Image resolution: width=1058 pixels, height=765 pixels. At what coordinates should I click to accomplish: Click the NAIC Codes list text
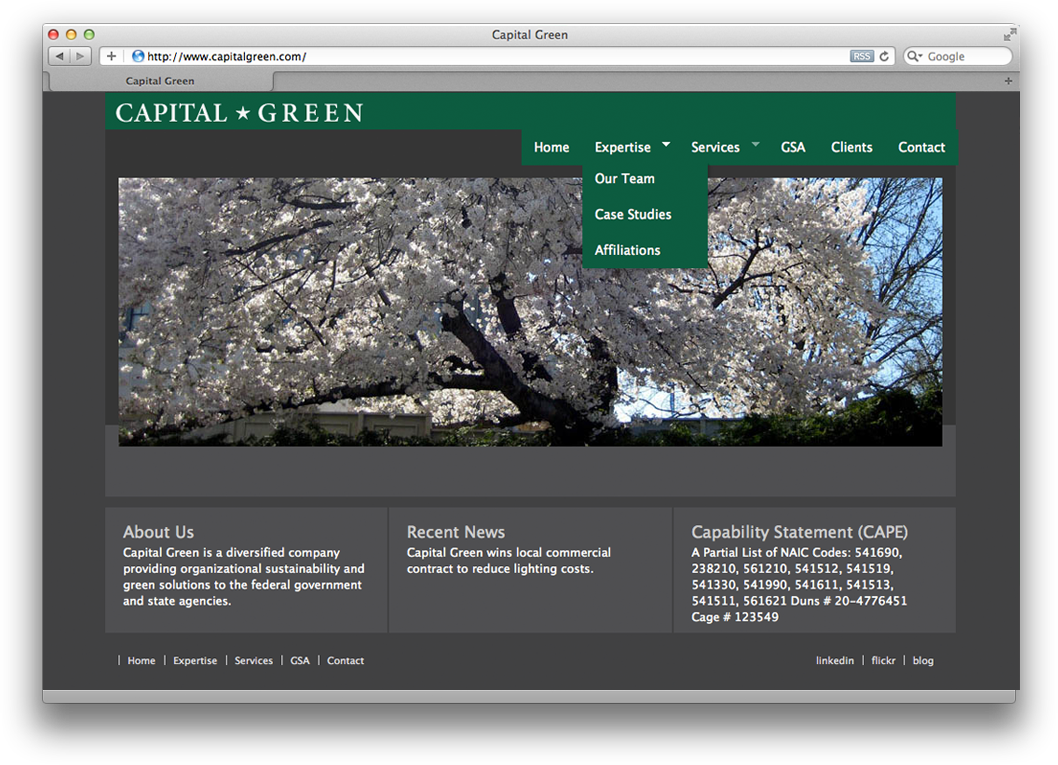click(x=799, y=577)
